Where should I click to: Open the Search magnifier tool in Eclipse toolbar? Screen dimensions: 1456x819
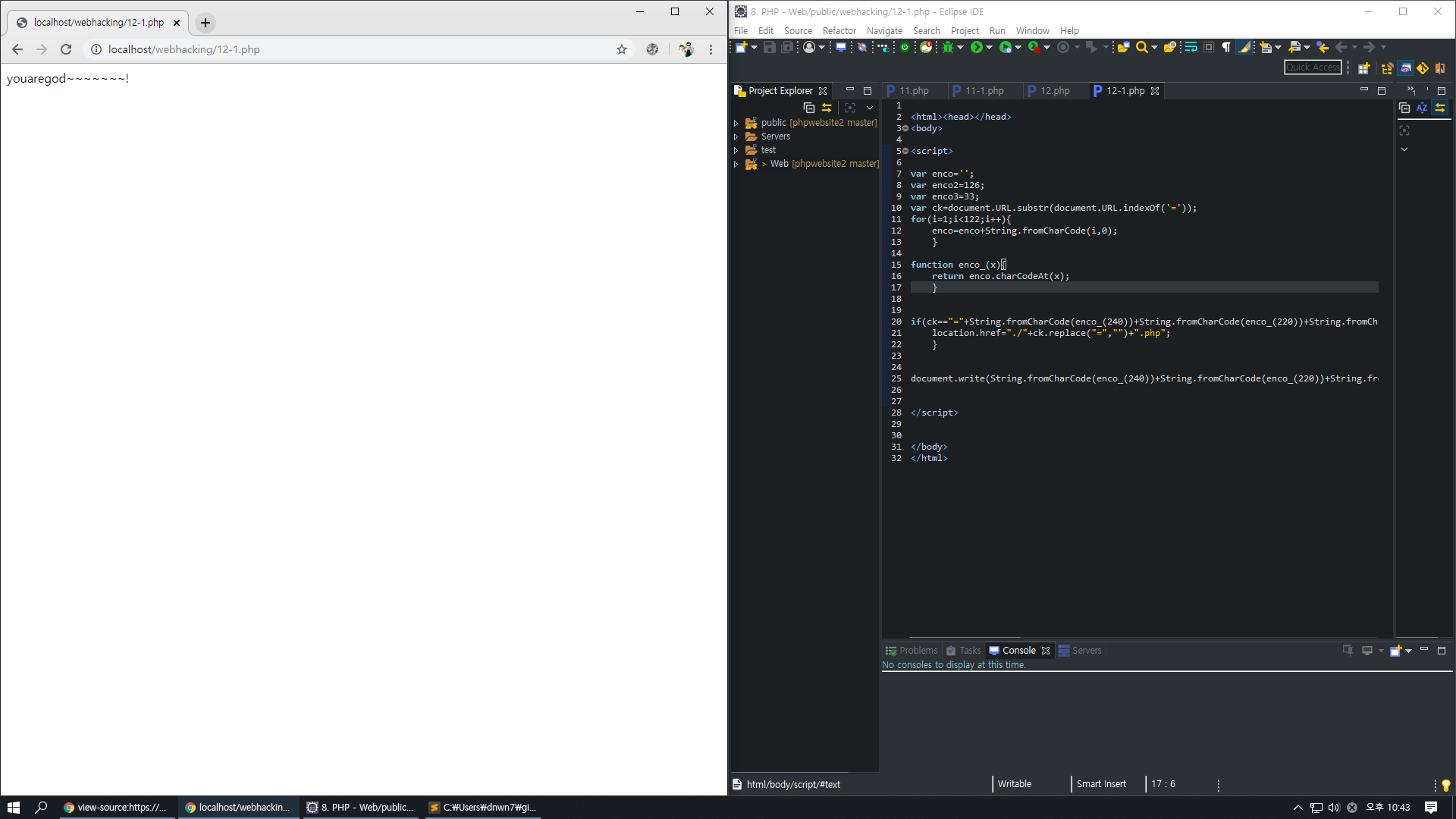[1141, 48]
